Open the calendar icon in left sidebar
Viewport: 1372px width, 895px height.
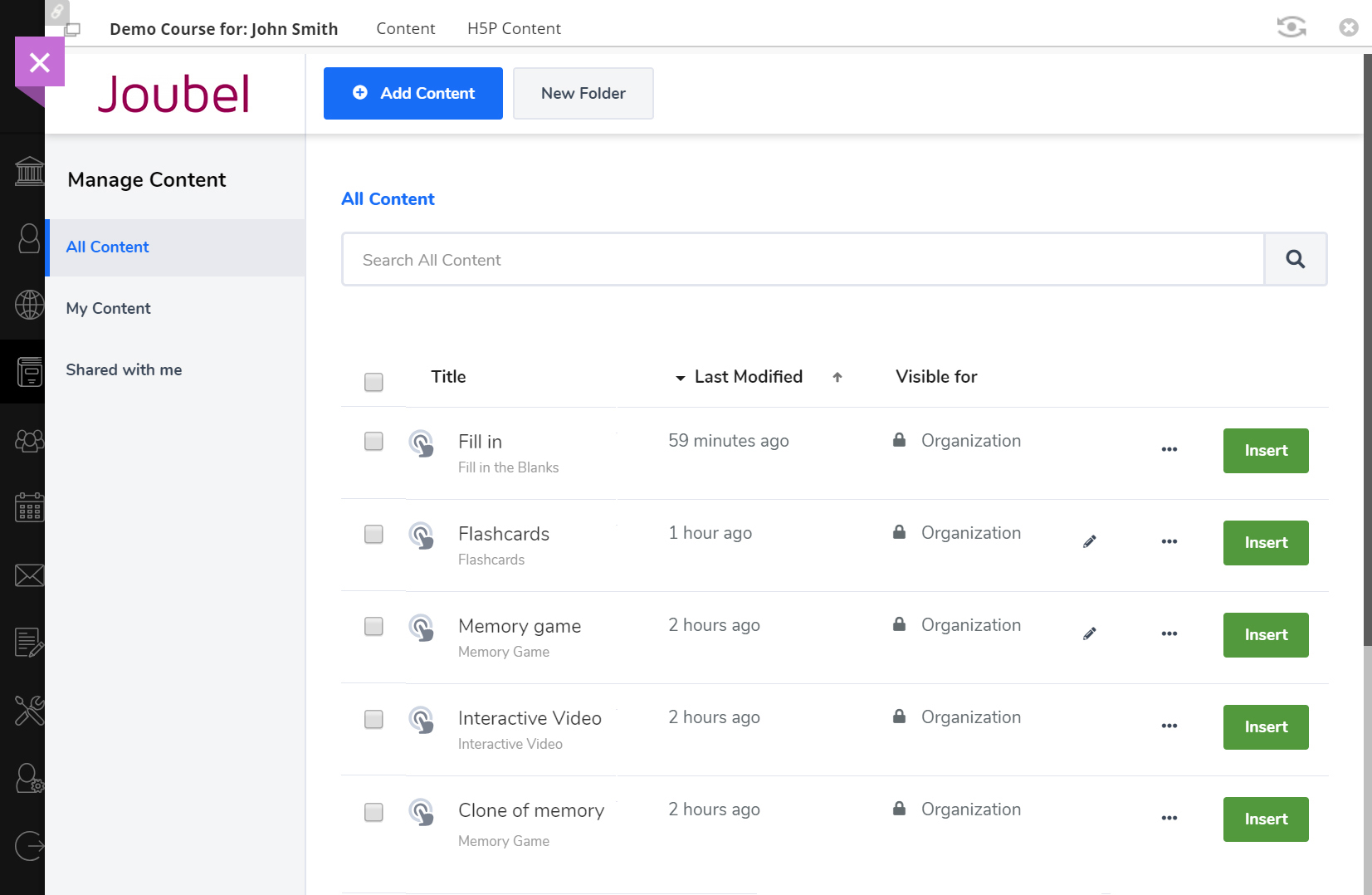click(x=29, y=507)
